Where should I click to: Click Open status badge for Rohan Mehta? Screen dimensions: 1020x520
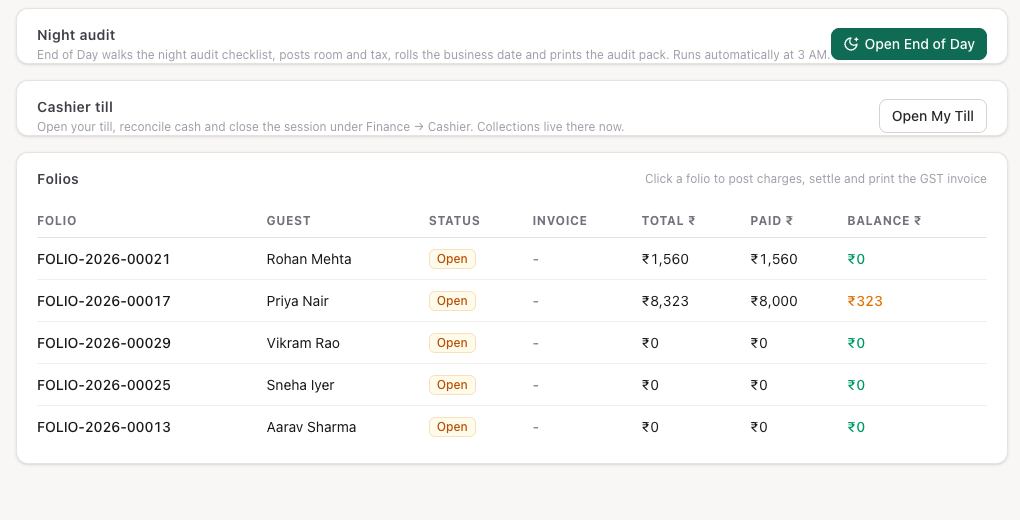click(x=452, y=259)
